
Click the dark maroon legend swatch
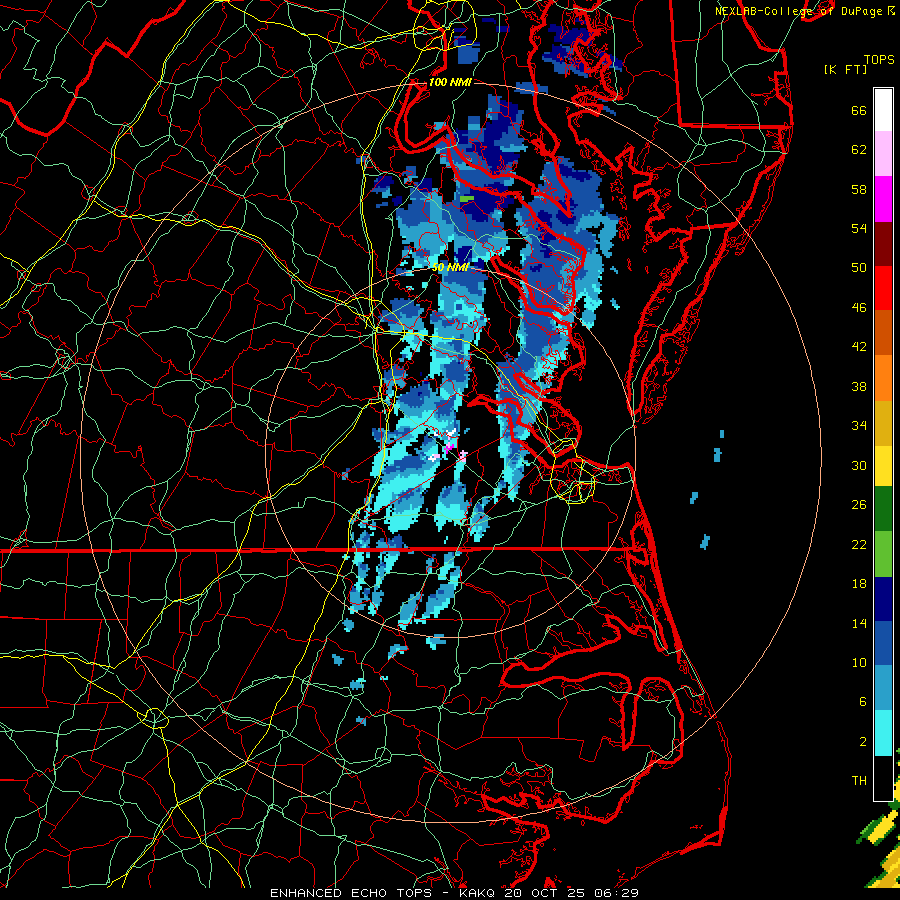(883, 243)
